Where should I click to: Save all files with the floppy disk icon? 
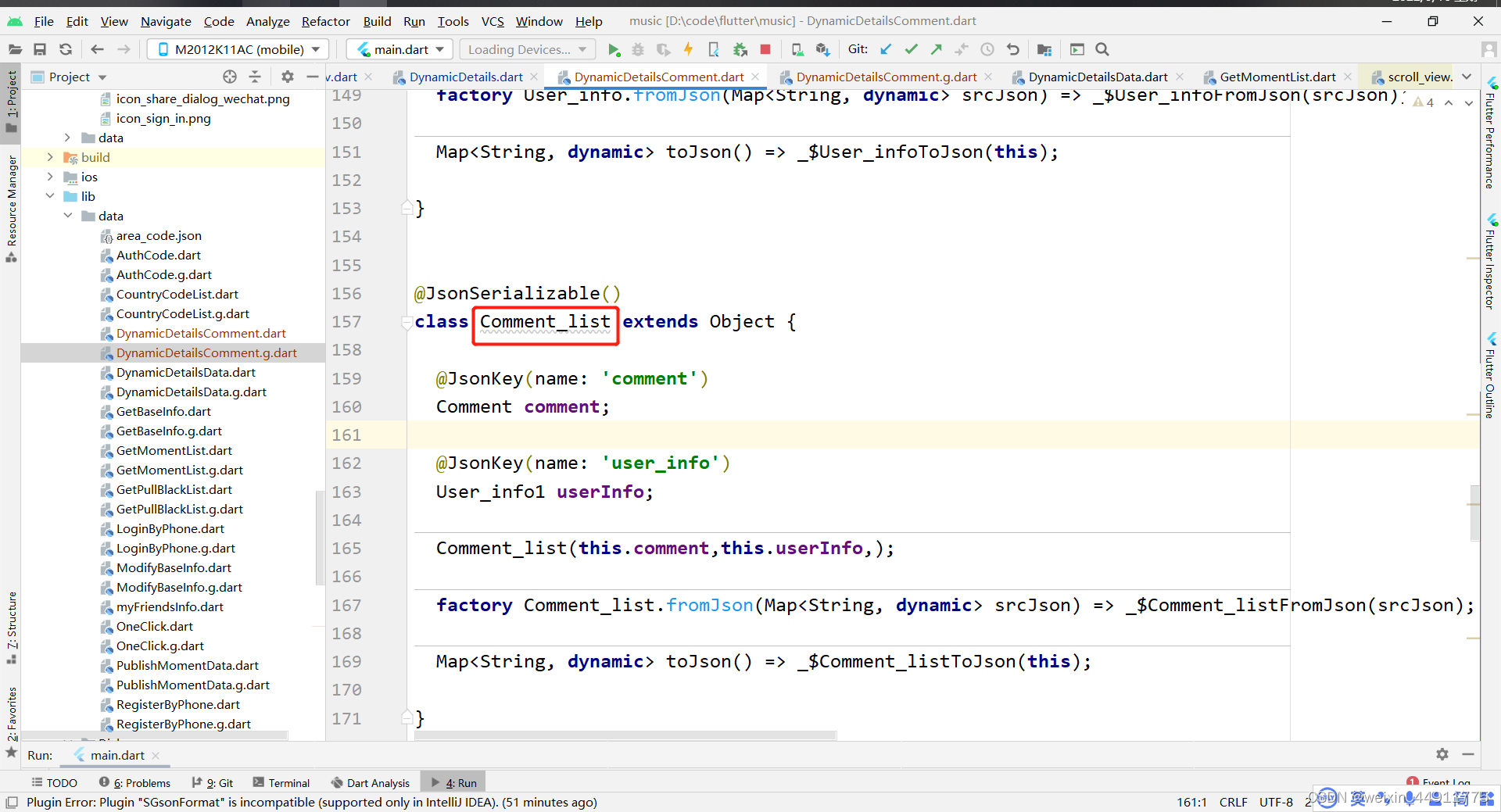(x=40, y=49)
